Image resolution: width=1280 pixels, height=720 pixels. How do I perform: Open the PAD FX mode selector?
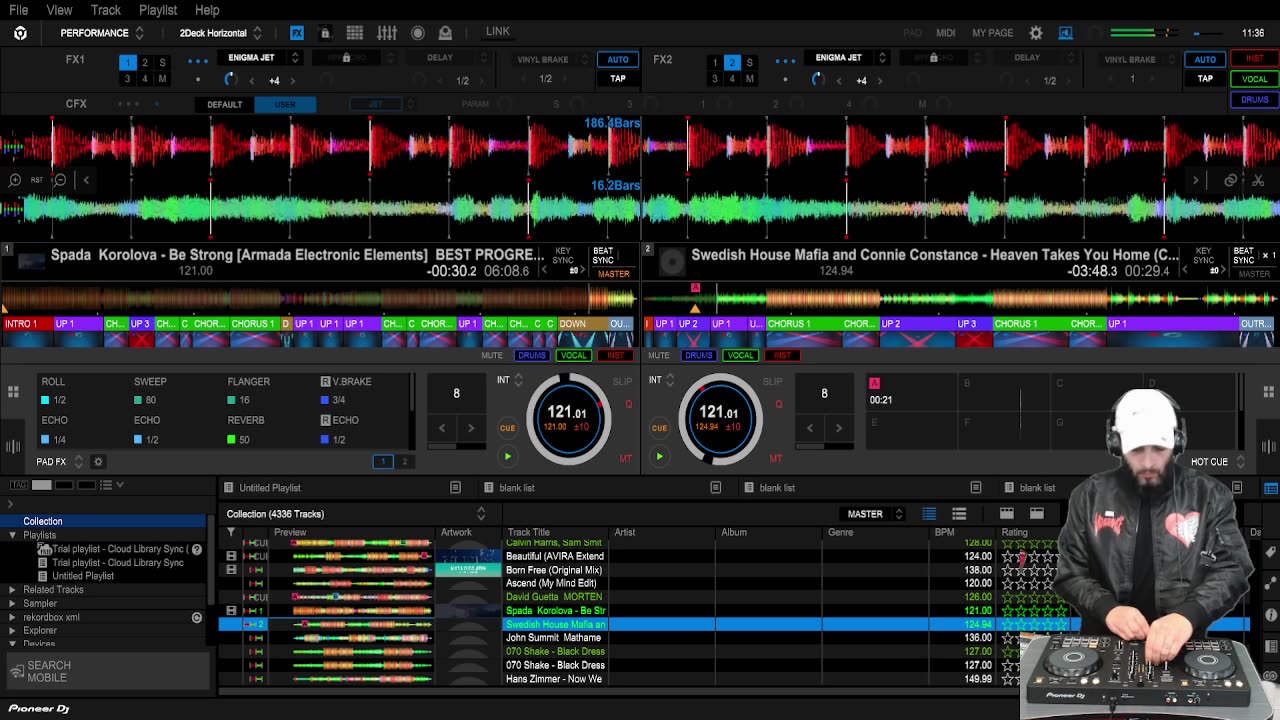(59, 462)
